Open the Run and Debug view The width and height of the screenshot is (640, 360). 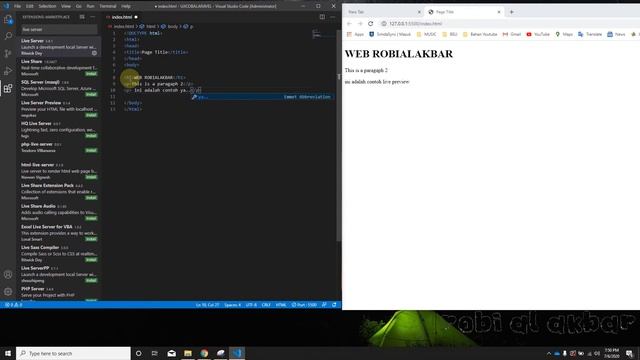[8, 71]
